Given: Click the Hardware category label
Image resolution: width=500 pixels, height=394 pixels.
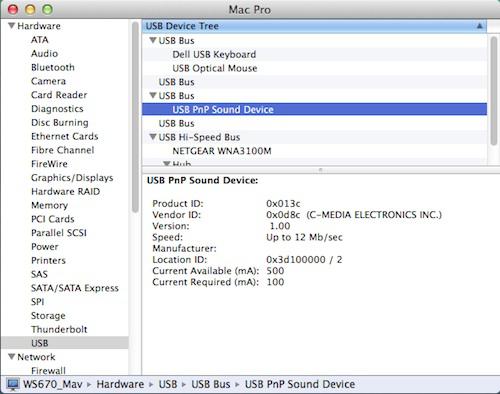Looking at the screenshot, I should point(39,26).
